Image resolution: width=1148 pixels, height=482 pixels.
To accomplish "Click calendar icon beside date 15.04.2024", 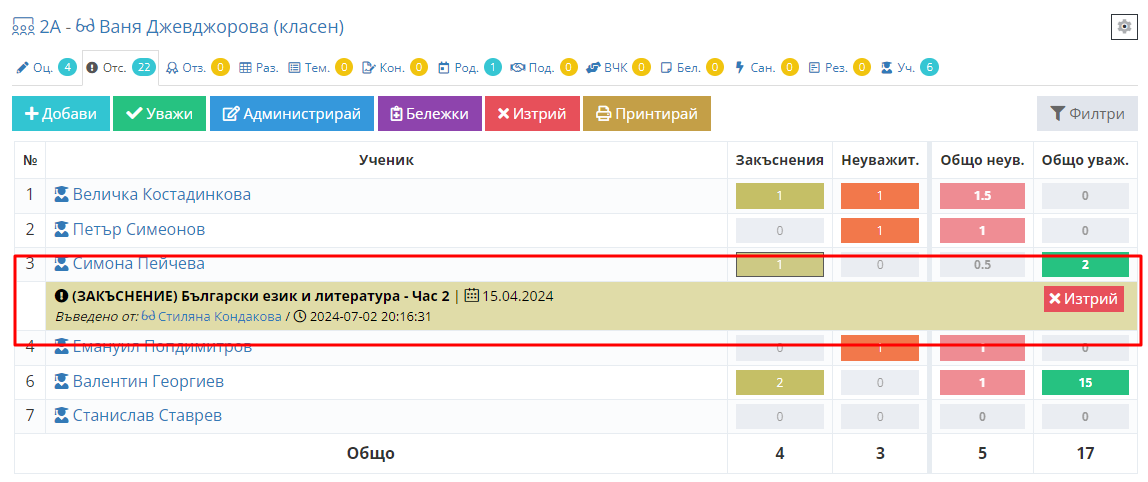I will pos(471,296).
